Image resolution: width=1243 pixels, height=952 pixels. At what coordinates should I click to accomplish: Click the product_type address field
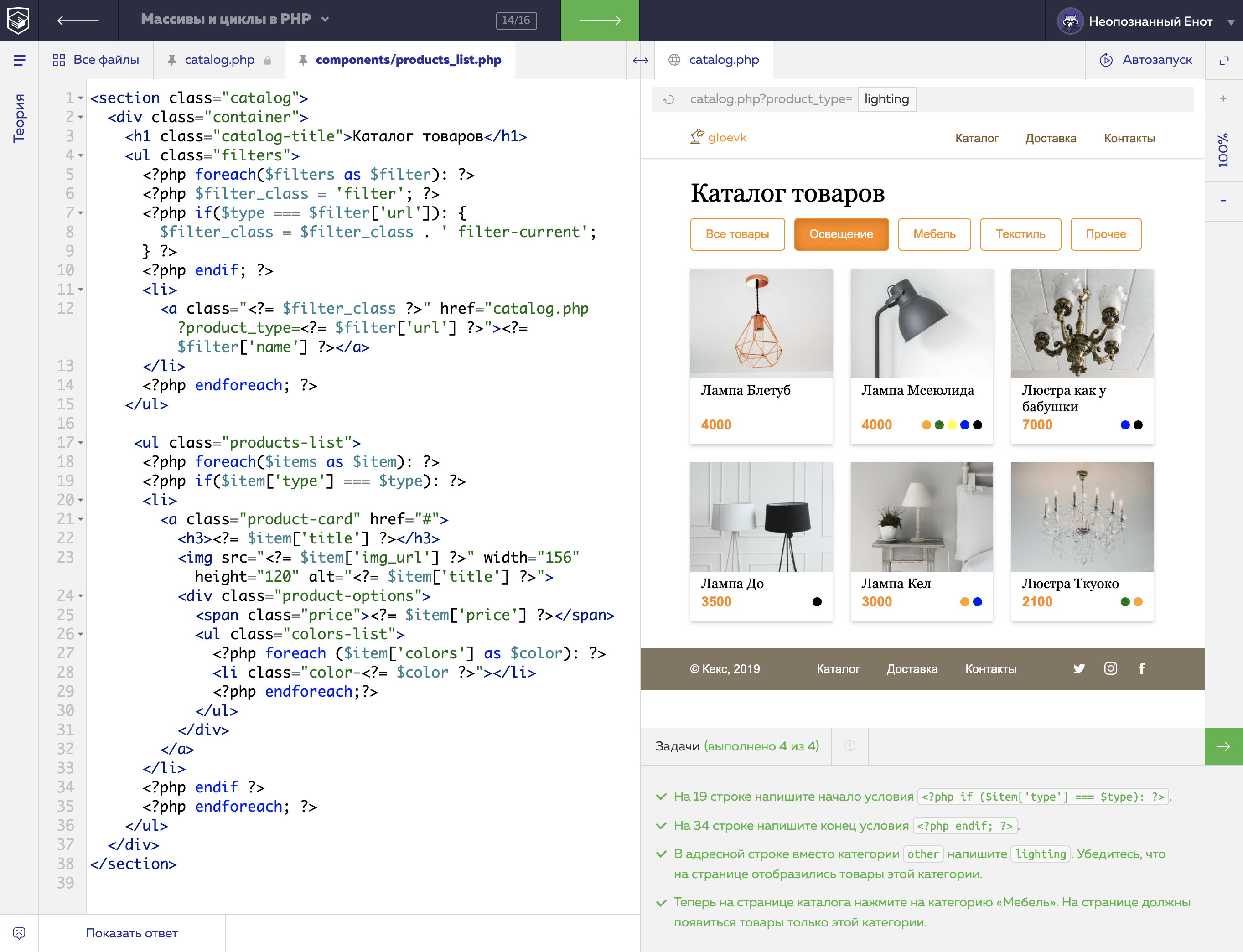pos(886,99)
